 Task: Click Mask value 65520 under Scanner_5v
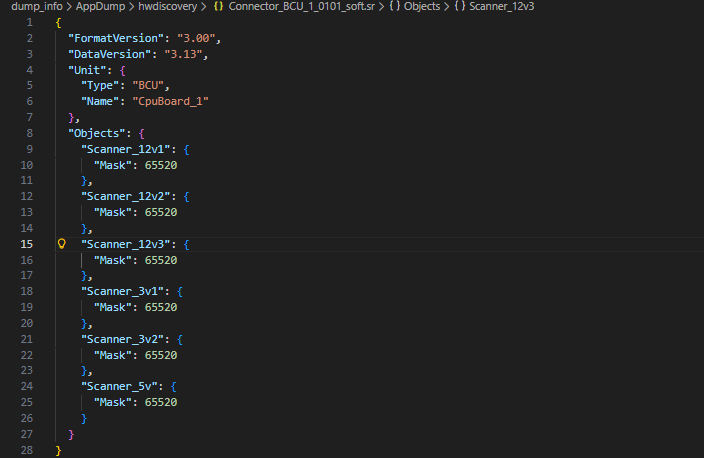pos(161,402)
